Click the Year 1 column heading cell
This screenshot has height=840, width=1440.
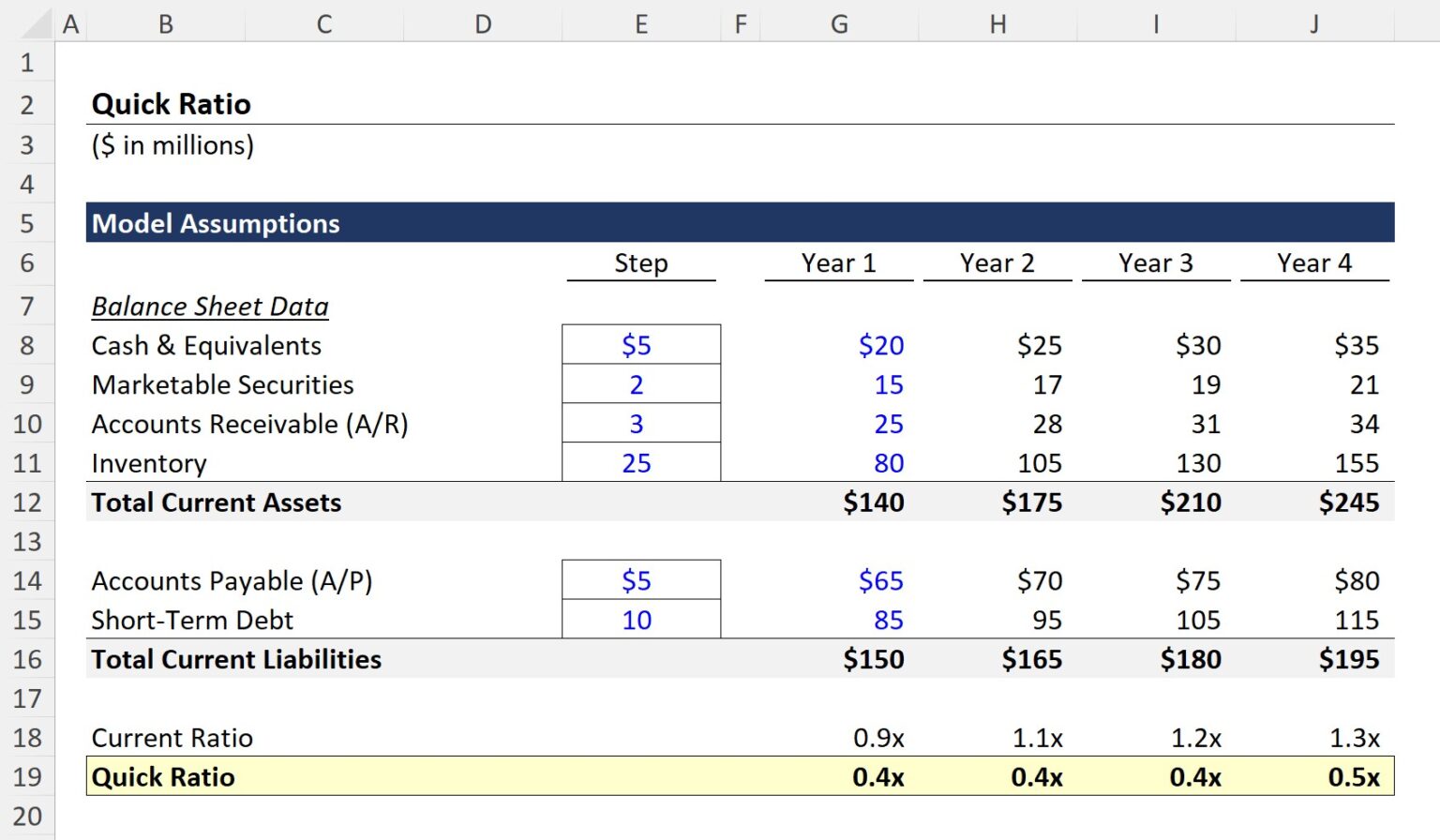coord(838,263)
